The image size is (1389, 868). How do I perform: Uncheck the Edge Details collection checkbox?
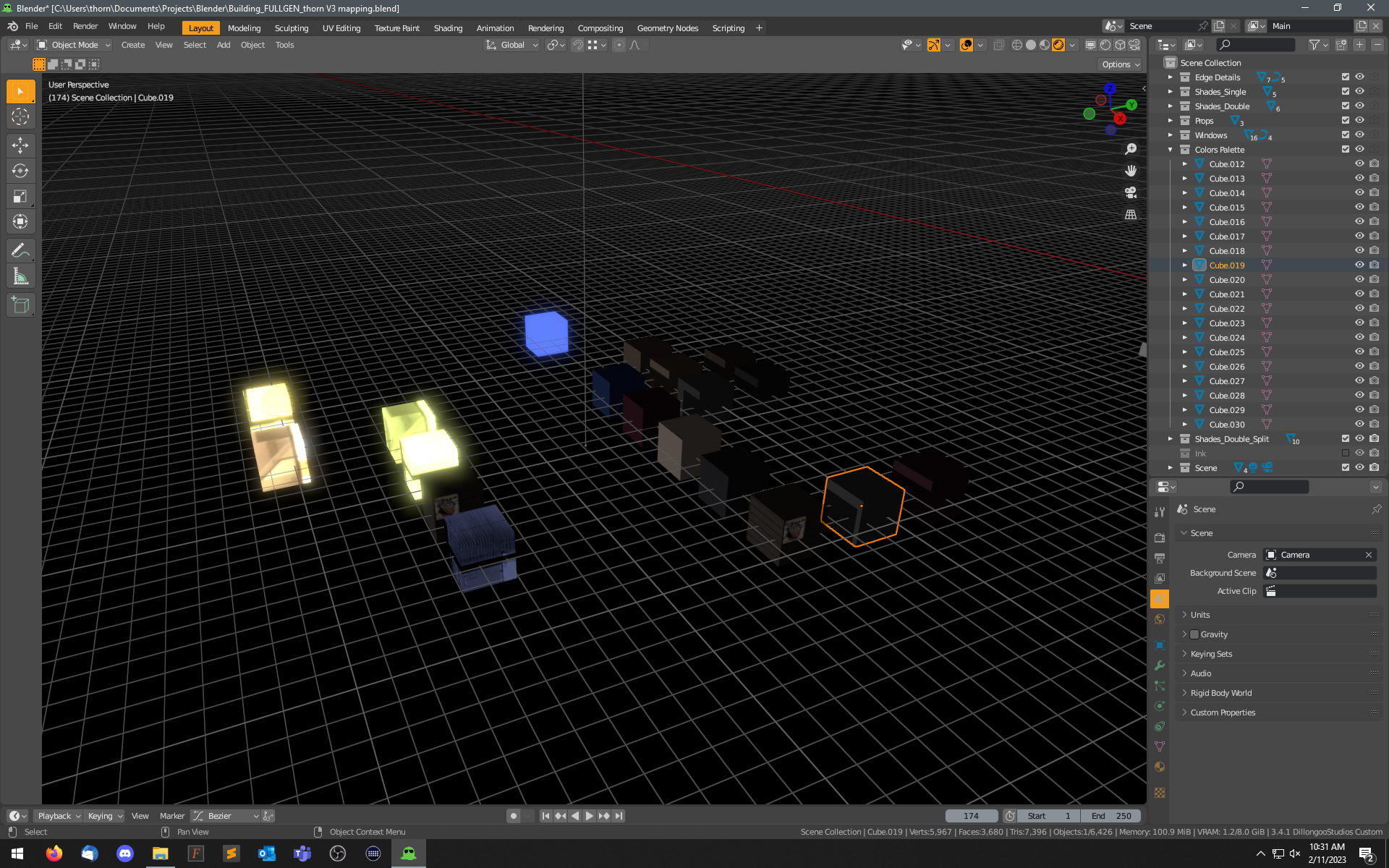[x=1346, y=77]
